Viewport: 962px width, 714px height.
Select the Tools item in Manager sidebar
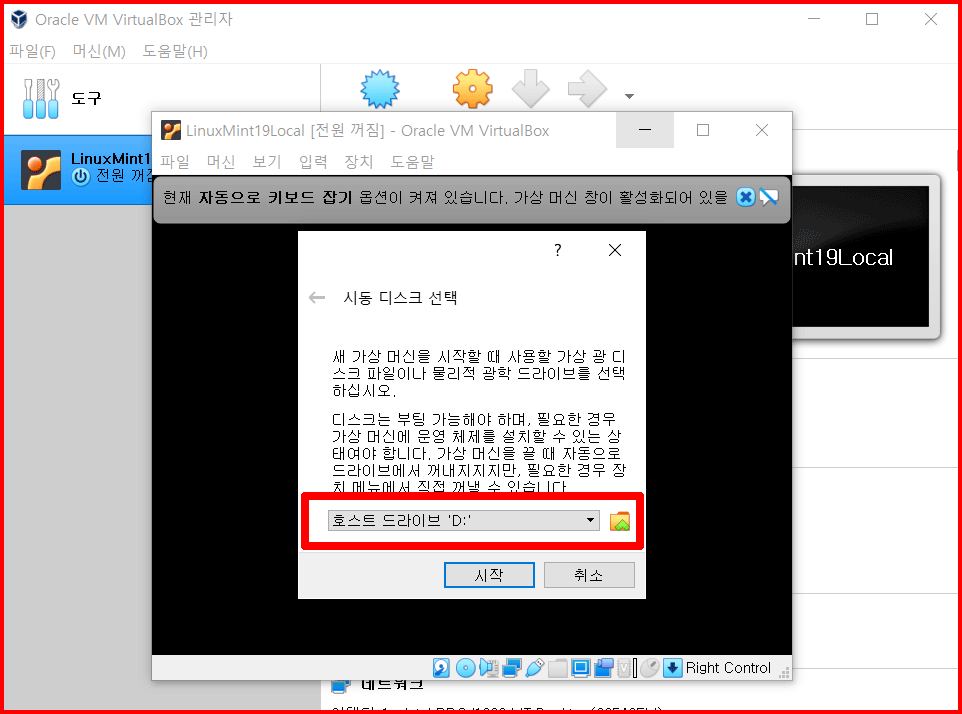(162, 98)
